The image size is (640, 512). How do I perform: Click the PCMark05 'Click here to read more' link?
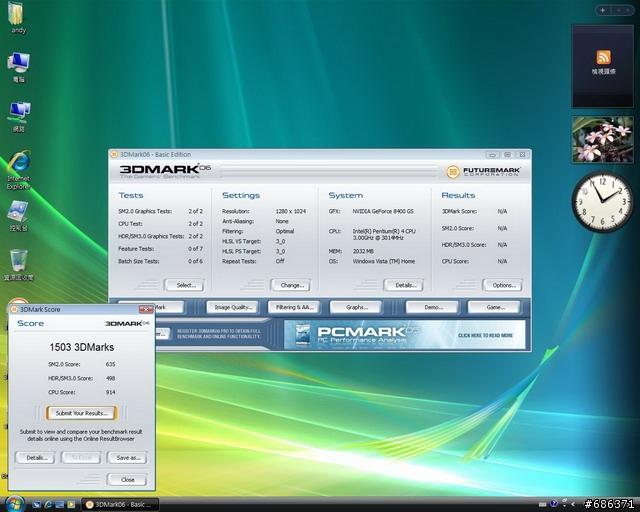pos(485,335)
